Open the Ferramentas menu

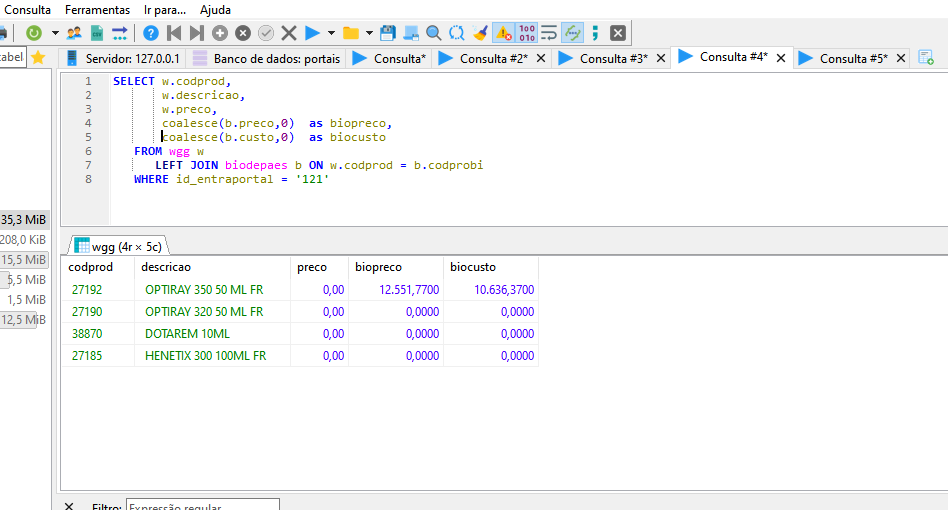pos(97,9)
